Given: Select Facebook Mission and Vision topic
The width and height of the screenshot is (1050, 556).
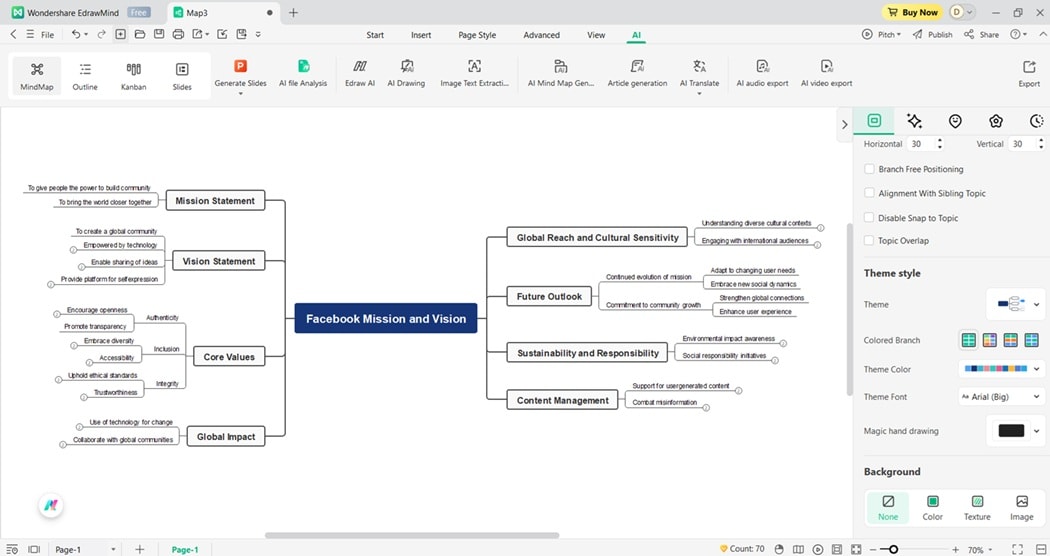Looking at the screenshot, I should [x=386, y=318].
